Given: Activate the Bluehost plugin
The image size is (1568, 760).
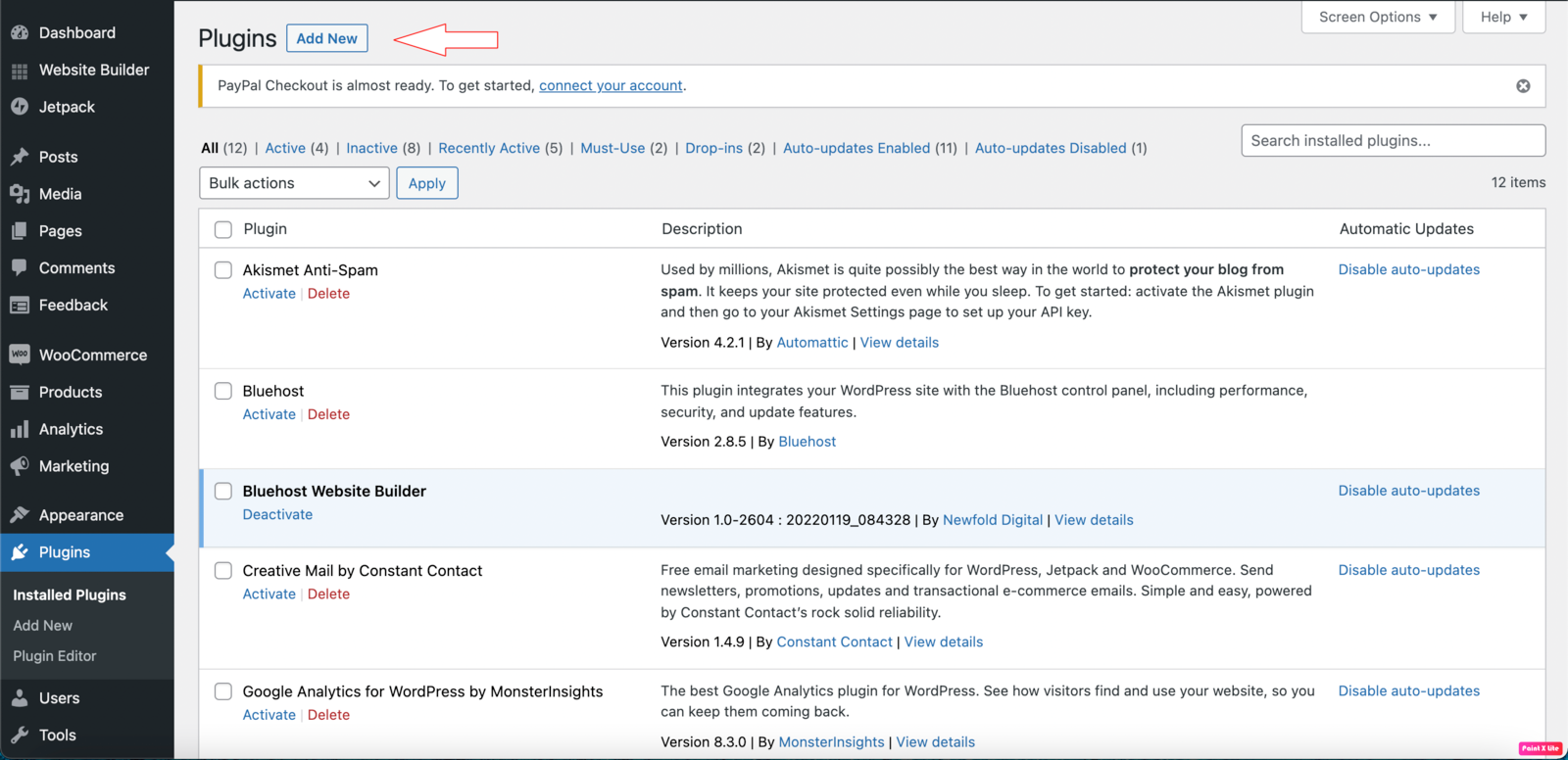Looking at the screenshot, I should click(269, 414).
